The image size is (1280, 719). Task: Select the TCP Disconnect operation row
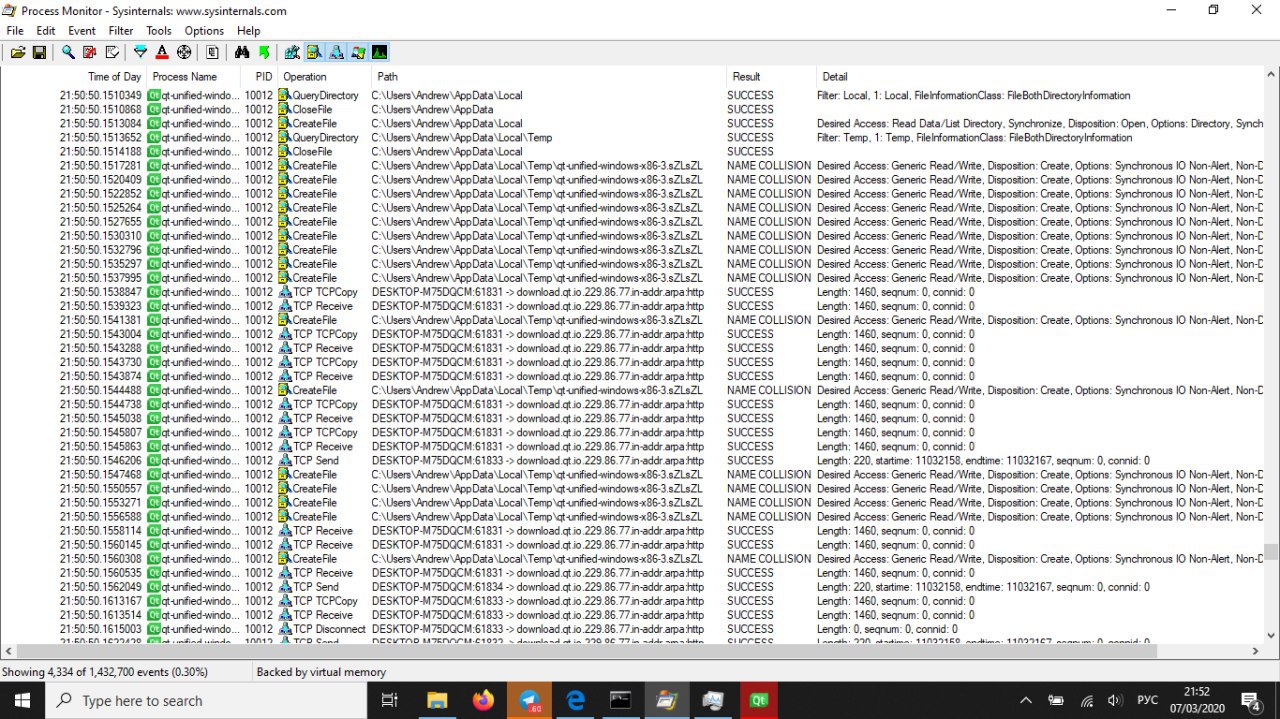coord(634,629)
